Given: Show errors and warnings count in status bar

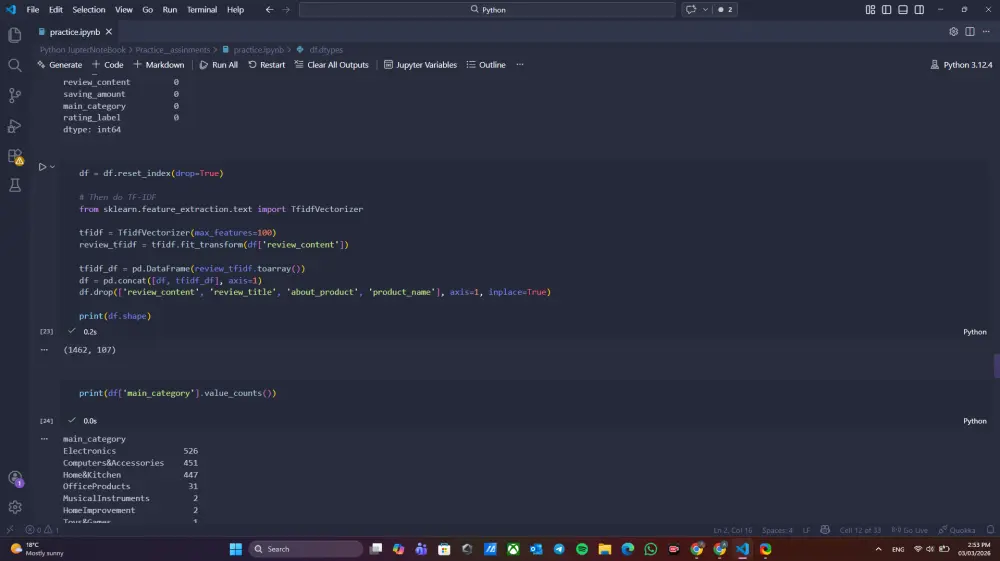Looking at the screenshot, I should pos(42,530).
